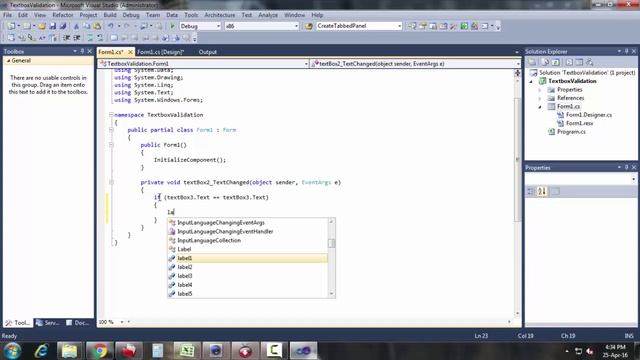Open Google Chrome from the taskbar
This screenshot has width=640, height=360.
coord(99,351)
